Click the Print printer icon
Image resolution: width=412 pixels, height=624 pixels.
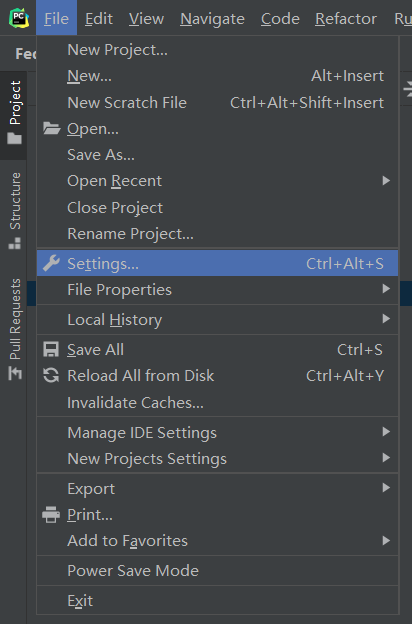(x=51, y=515)
